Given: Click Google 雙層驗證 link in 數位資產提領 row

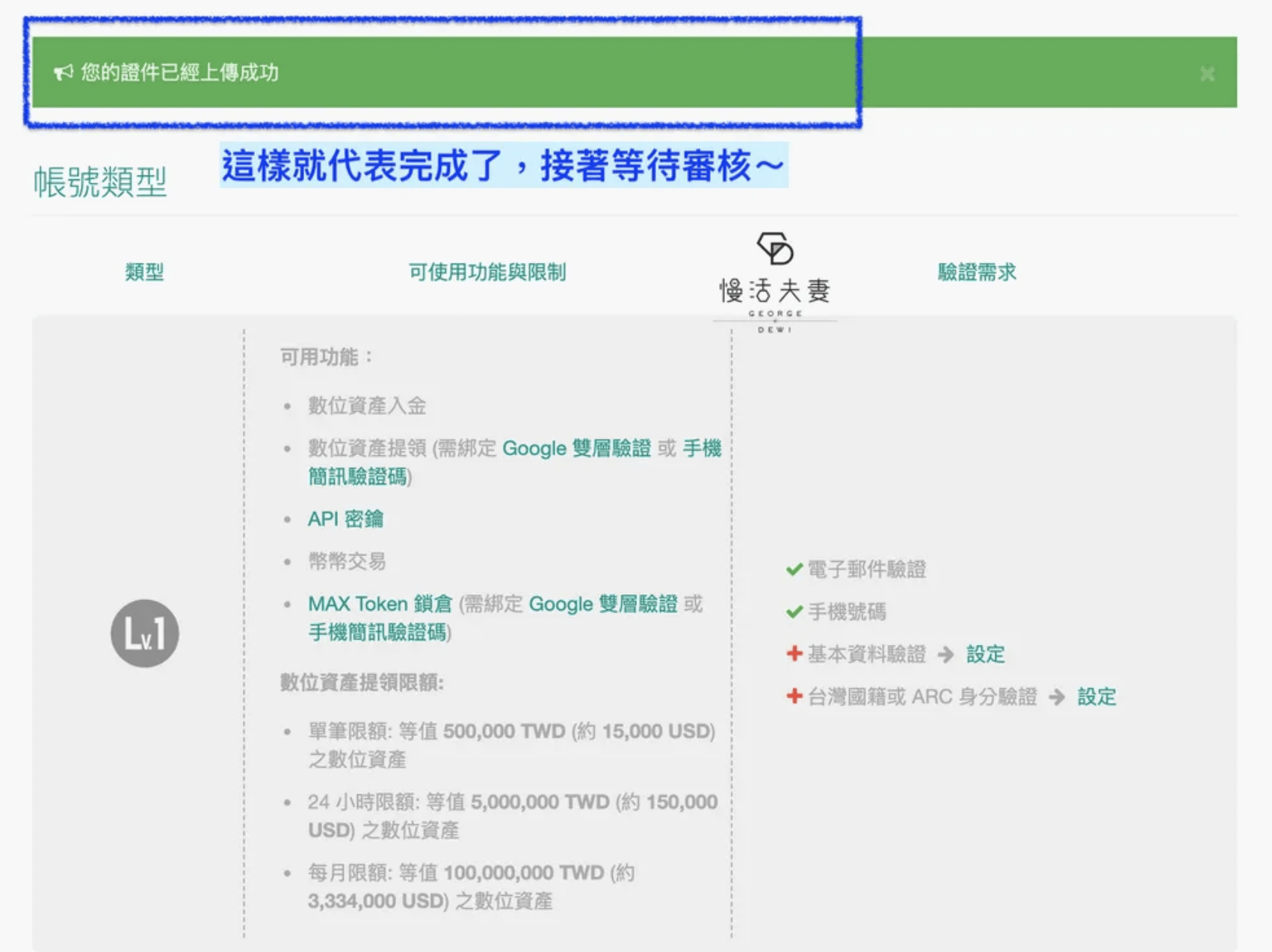Looking at the screenshot, I should 576,448.
